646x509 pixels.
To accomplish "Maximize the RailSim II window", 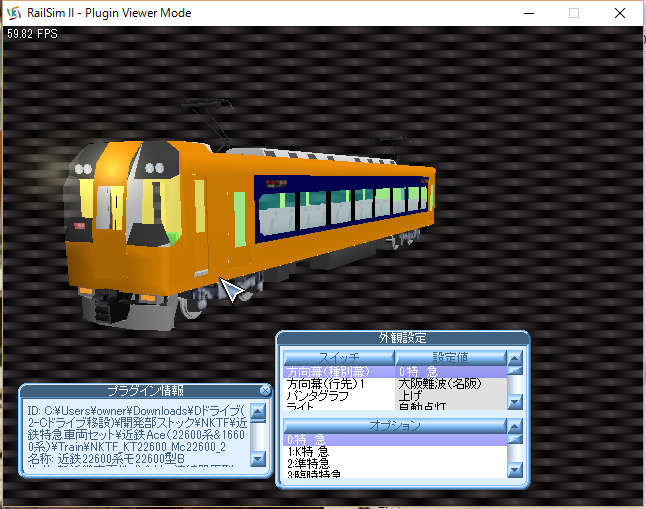I will (574, 13).
